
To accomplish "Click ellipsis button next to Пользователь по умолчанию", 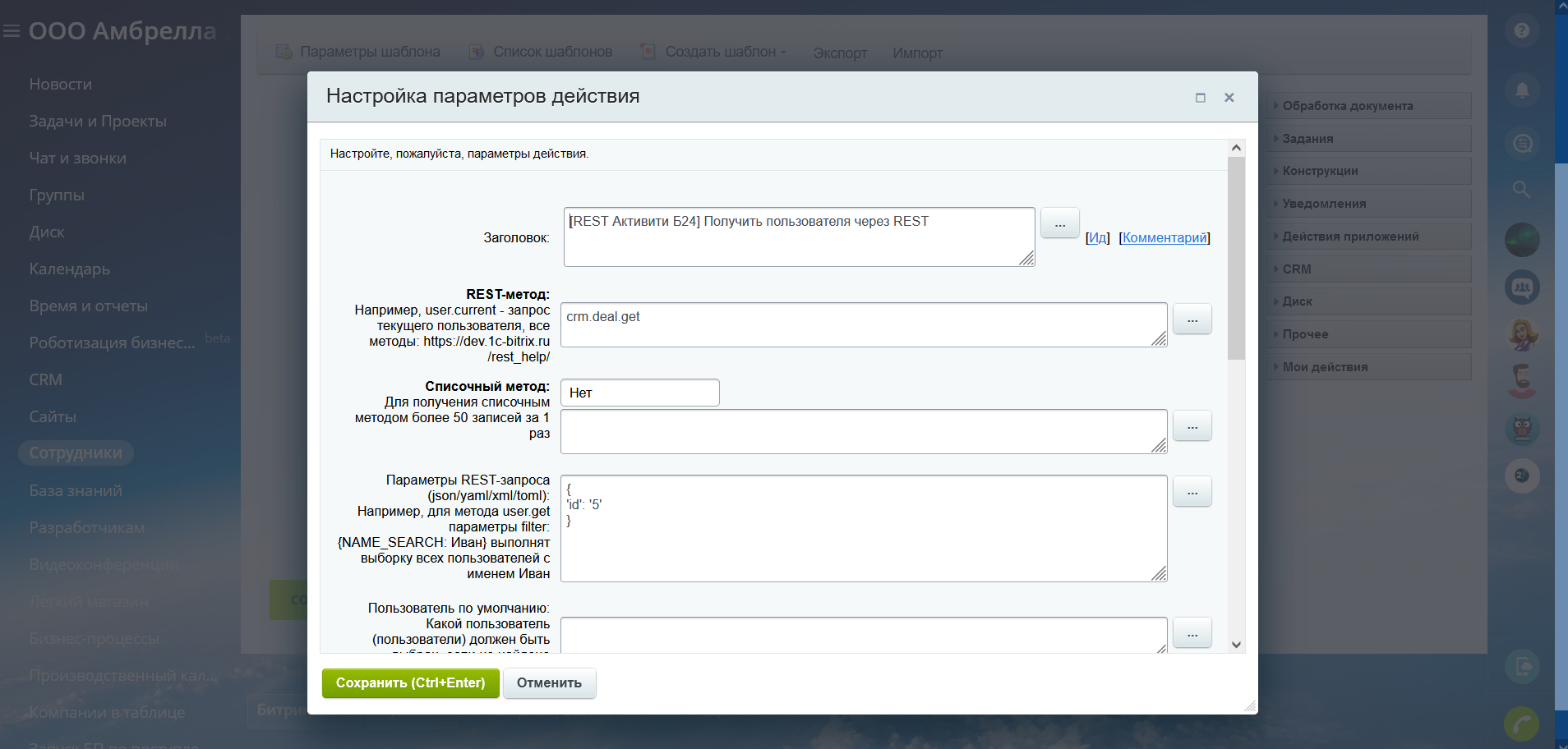I will [x=1192, y=632].
